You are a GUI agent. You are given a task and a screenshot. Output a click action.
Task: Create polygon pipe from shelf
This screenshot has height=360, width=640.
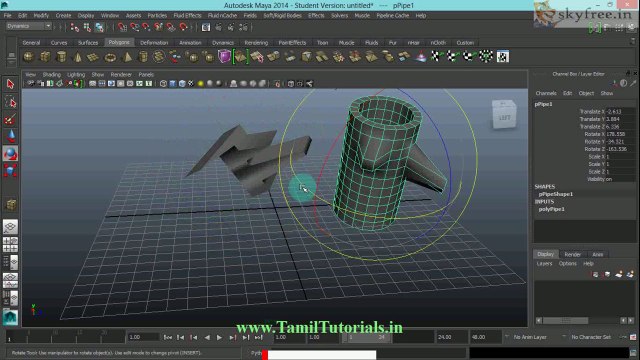point(143,57)
